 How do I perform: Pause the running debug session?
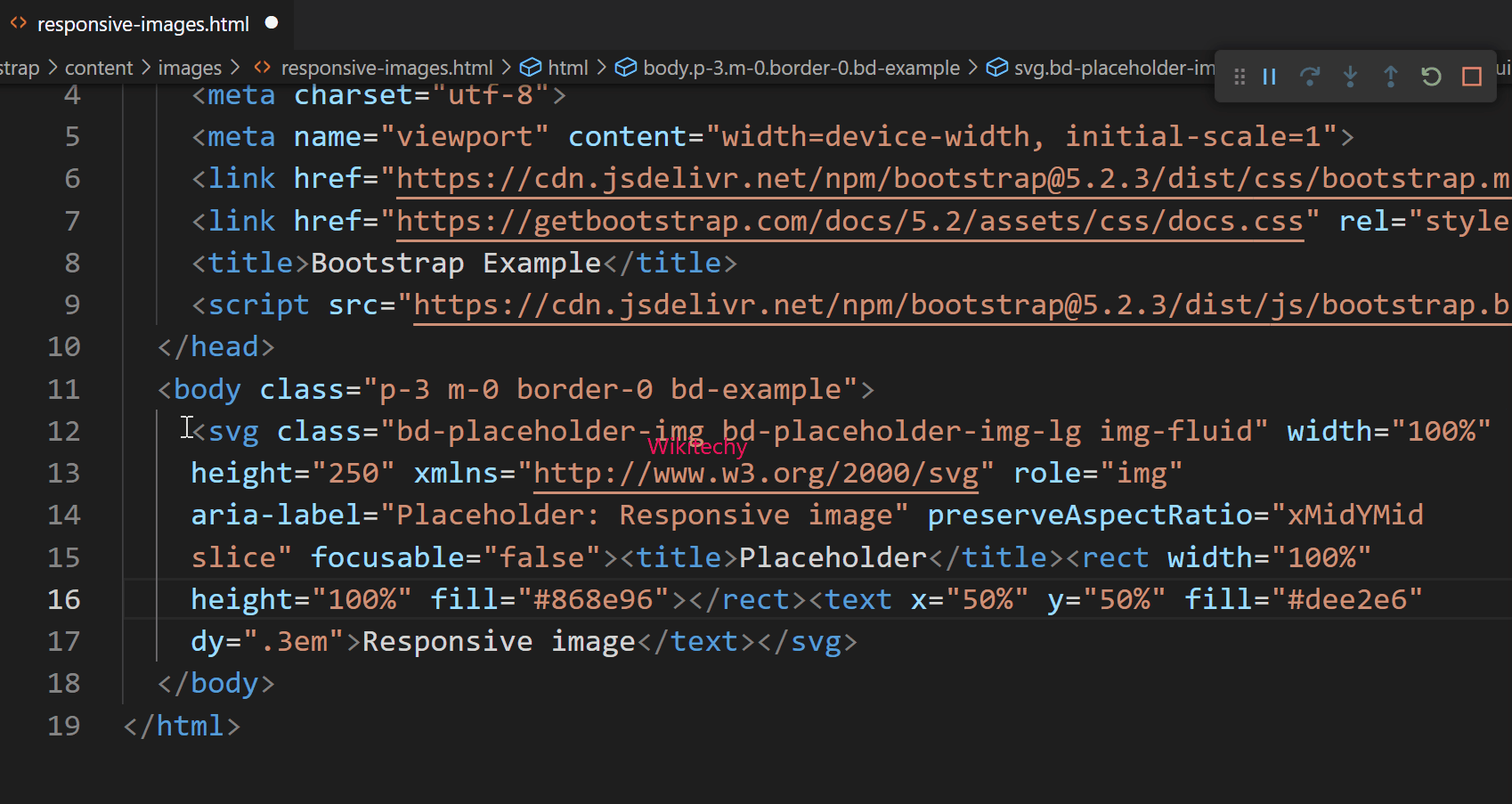[x=1269, y=77]
